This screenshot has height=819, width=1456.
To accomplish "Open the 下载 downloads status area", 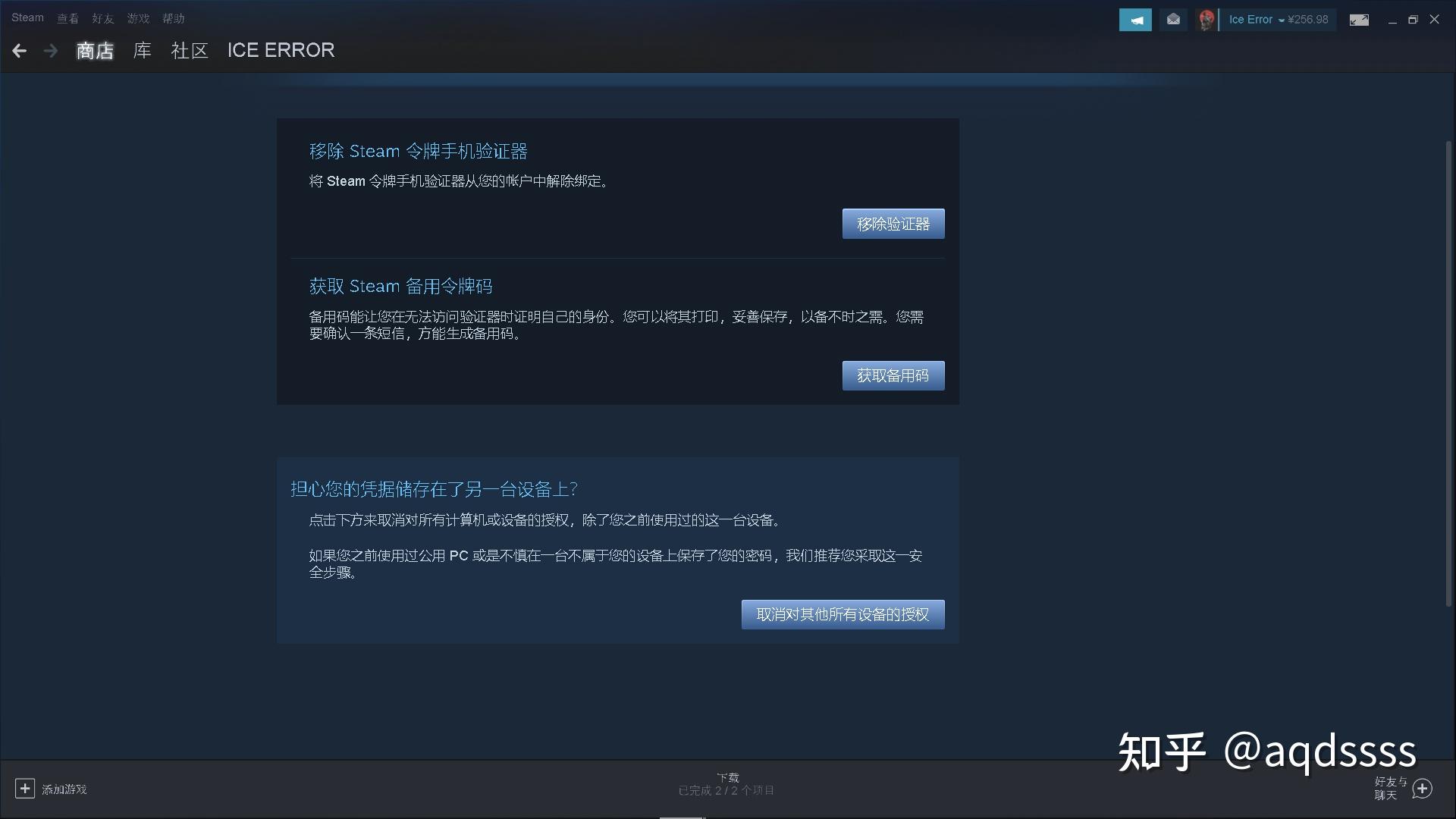I will click(726, 783).
